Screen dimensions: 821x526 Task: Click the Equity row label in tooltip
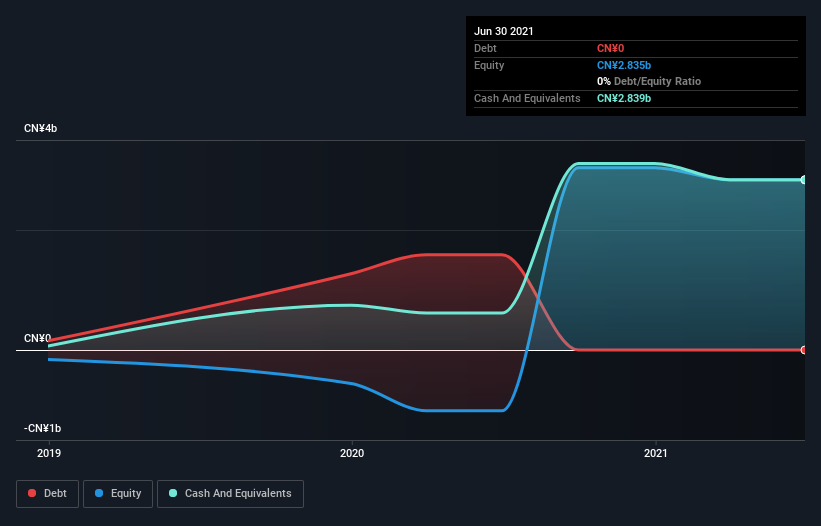(489, 65)
